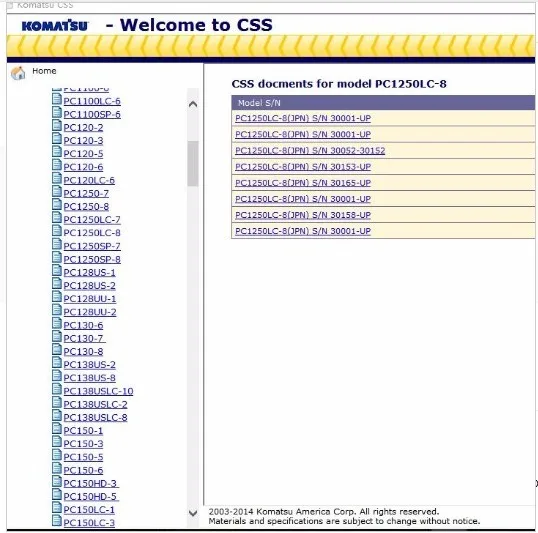The height and width of the screenshot is (533, 538).
Task: Open the PC138USLC-2 model link
Action: point(95,404)
